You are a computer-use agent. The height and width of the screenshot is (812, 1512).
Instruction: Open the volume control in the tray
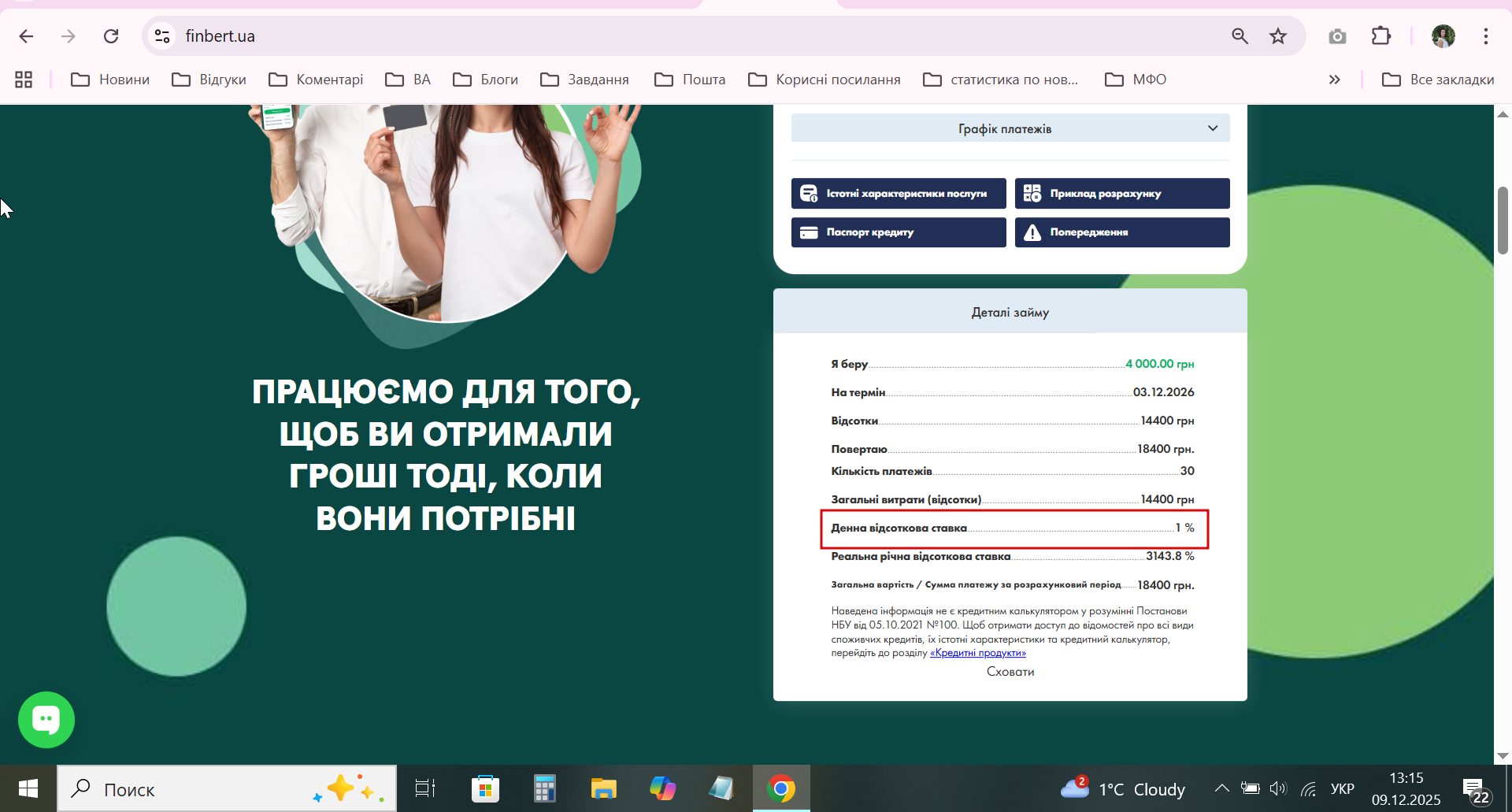coord(1277,788)
